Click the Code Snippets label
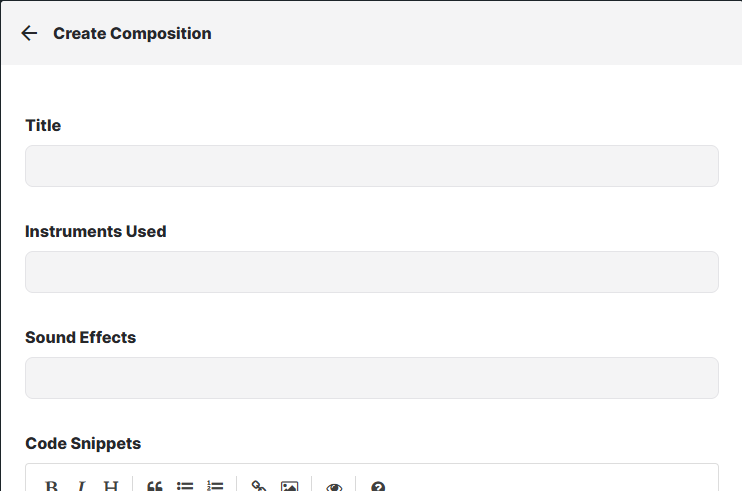Screen dimensions: 742x491 83,444
